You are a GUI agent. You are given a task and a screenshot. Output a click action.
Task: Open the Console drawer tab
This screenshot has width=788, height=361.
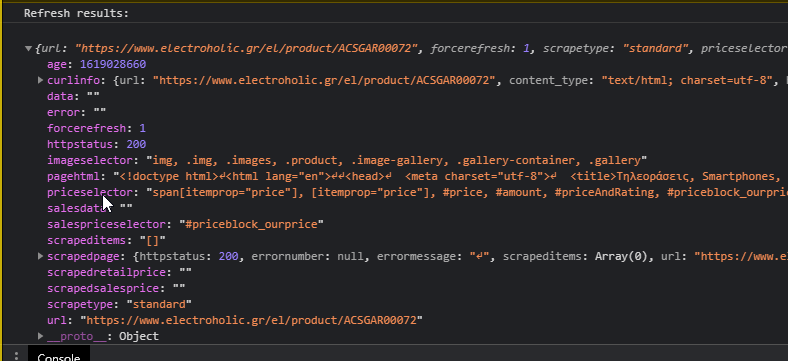click(59, 356)
